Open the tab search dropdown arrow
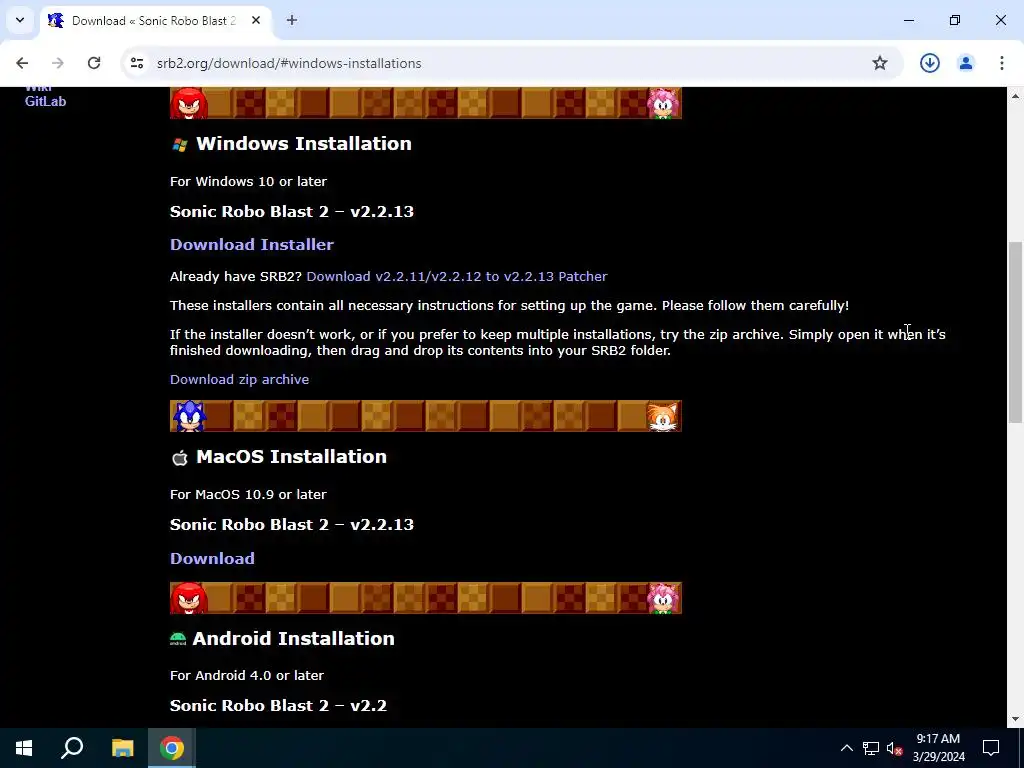This screenshot has height=768, width=1024. [x=20, y=20]
